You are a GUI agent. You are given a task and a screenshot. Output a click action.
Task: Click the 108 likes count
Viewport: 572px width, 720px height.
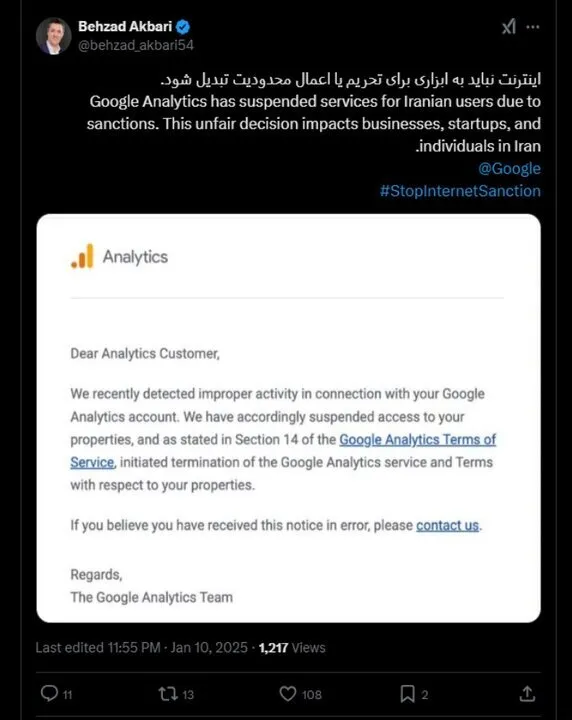point(312,694)
